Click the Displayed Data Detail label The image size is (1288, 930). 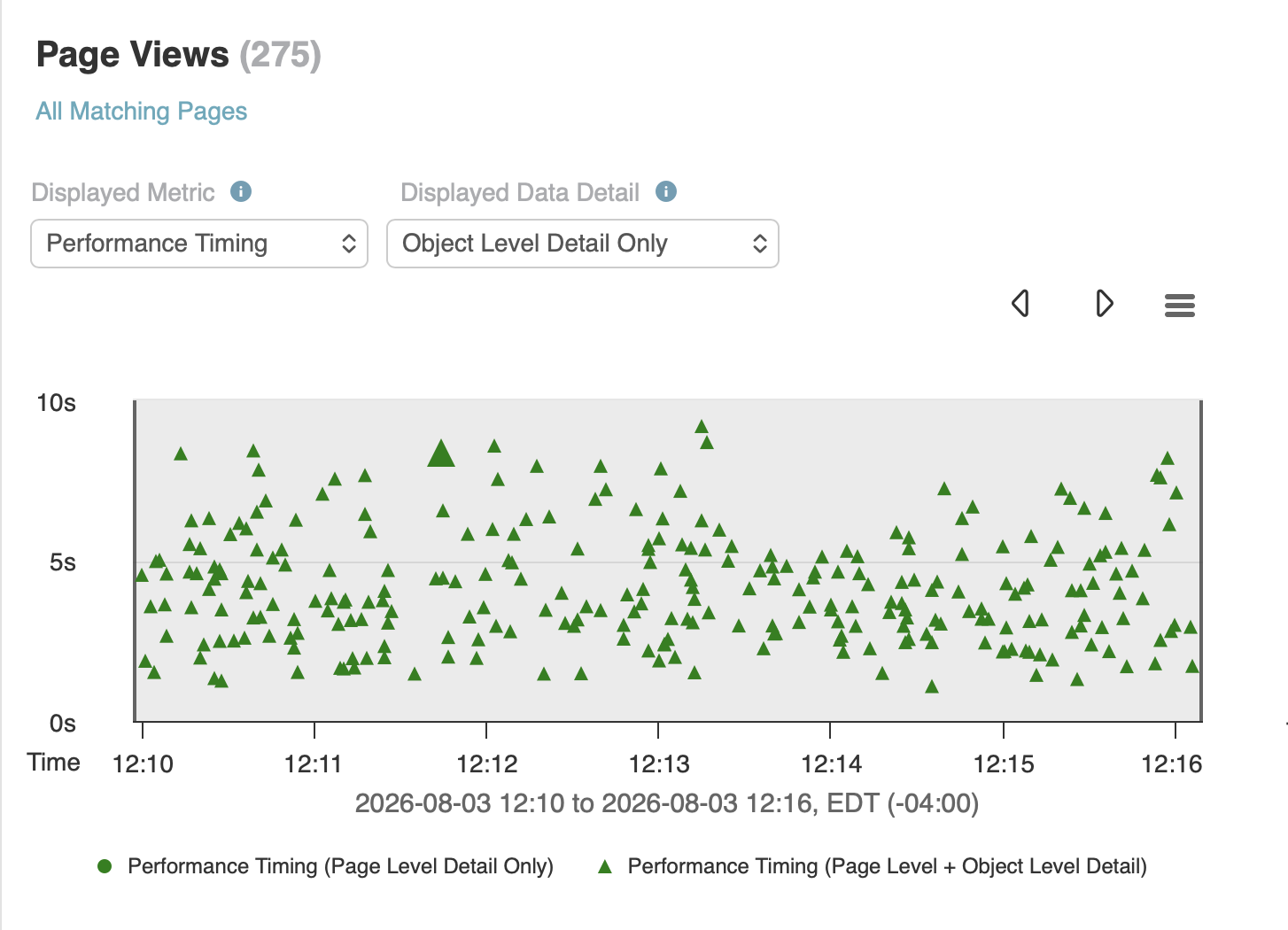[520, 192]
